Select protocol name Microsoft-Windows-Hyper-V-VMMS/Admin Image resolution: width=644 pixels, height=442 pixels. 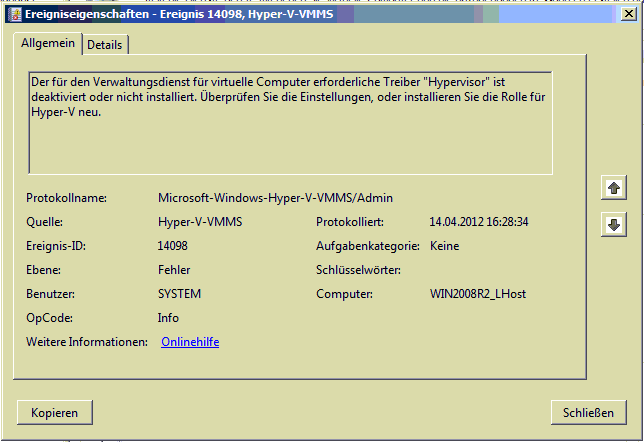(275, 198)
